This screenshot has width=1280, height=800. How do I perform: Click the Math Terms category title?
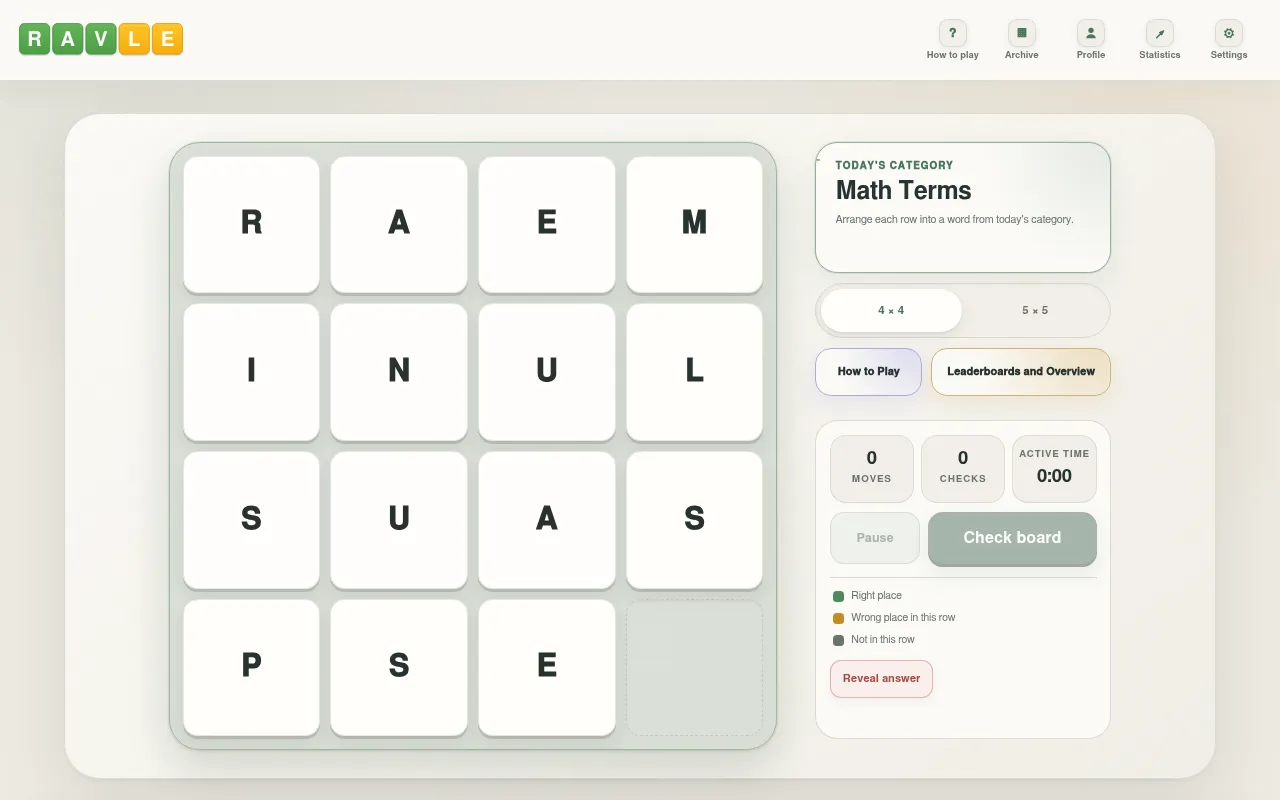tap(903, 190)
